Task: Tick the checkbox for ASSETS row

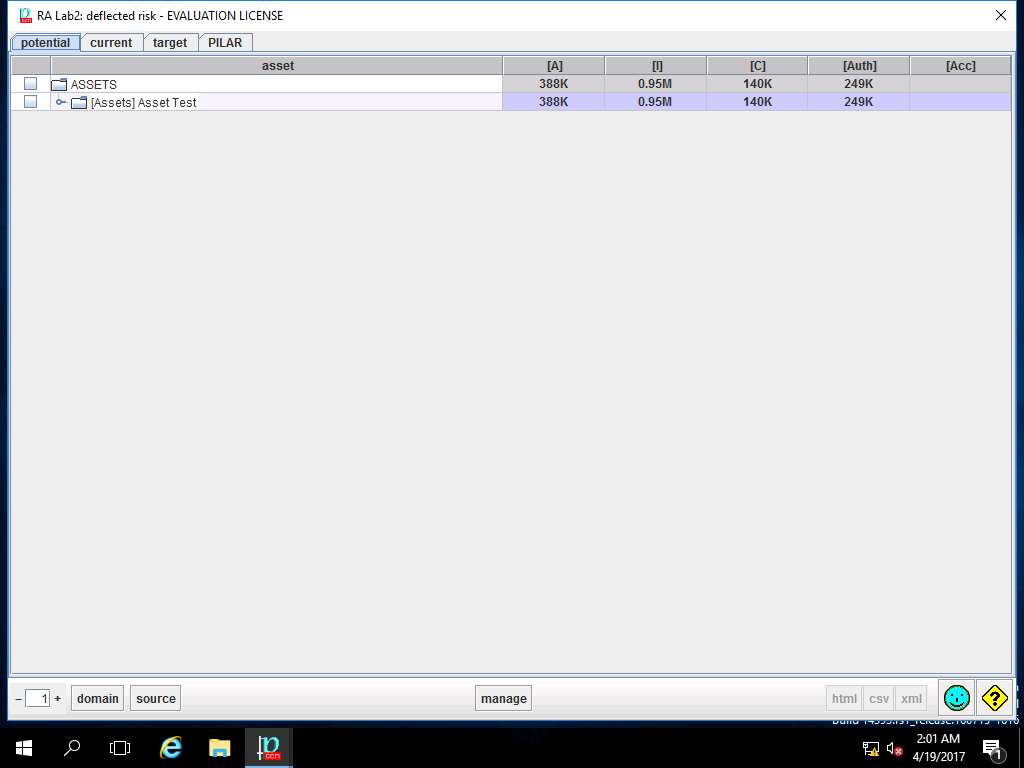Action: [30, 84]
